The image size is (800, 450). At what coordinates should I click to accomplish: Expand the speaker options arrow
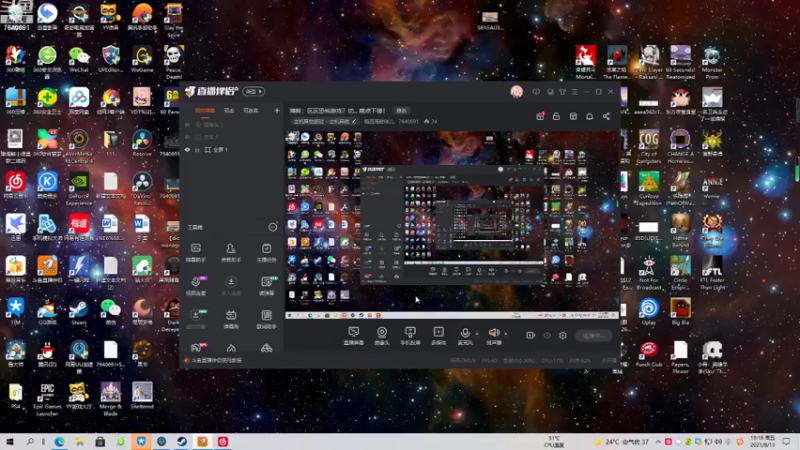[506, 334]
